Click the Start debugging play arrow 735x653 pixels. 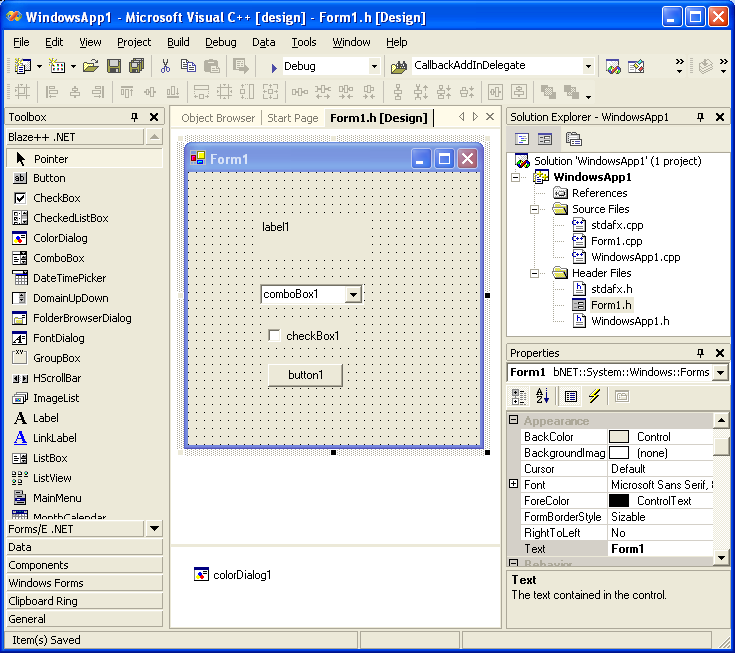click(274, 68)
